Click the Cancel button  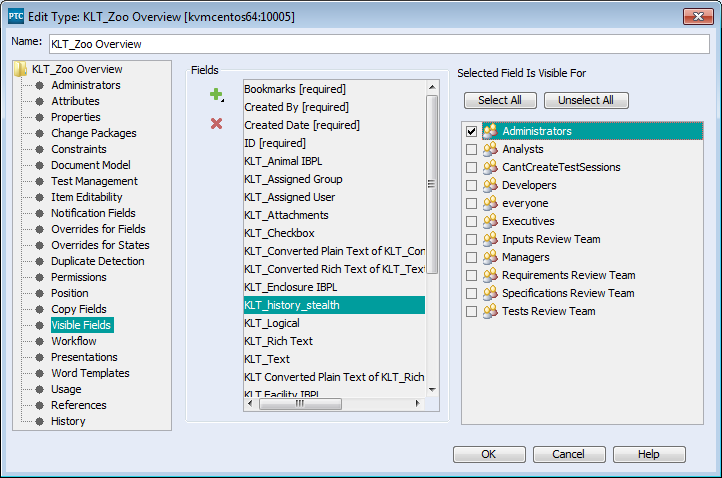pyautogui.click(x=569, y=454)
